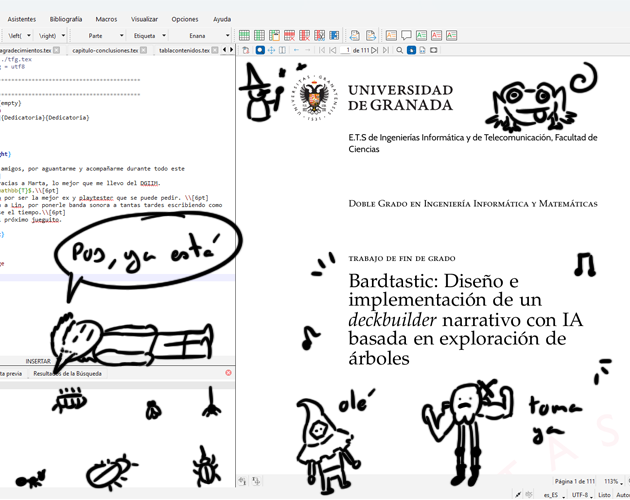Click the red-green text annotation icon

point(451,35)
